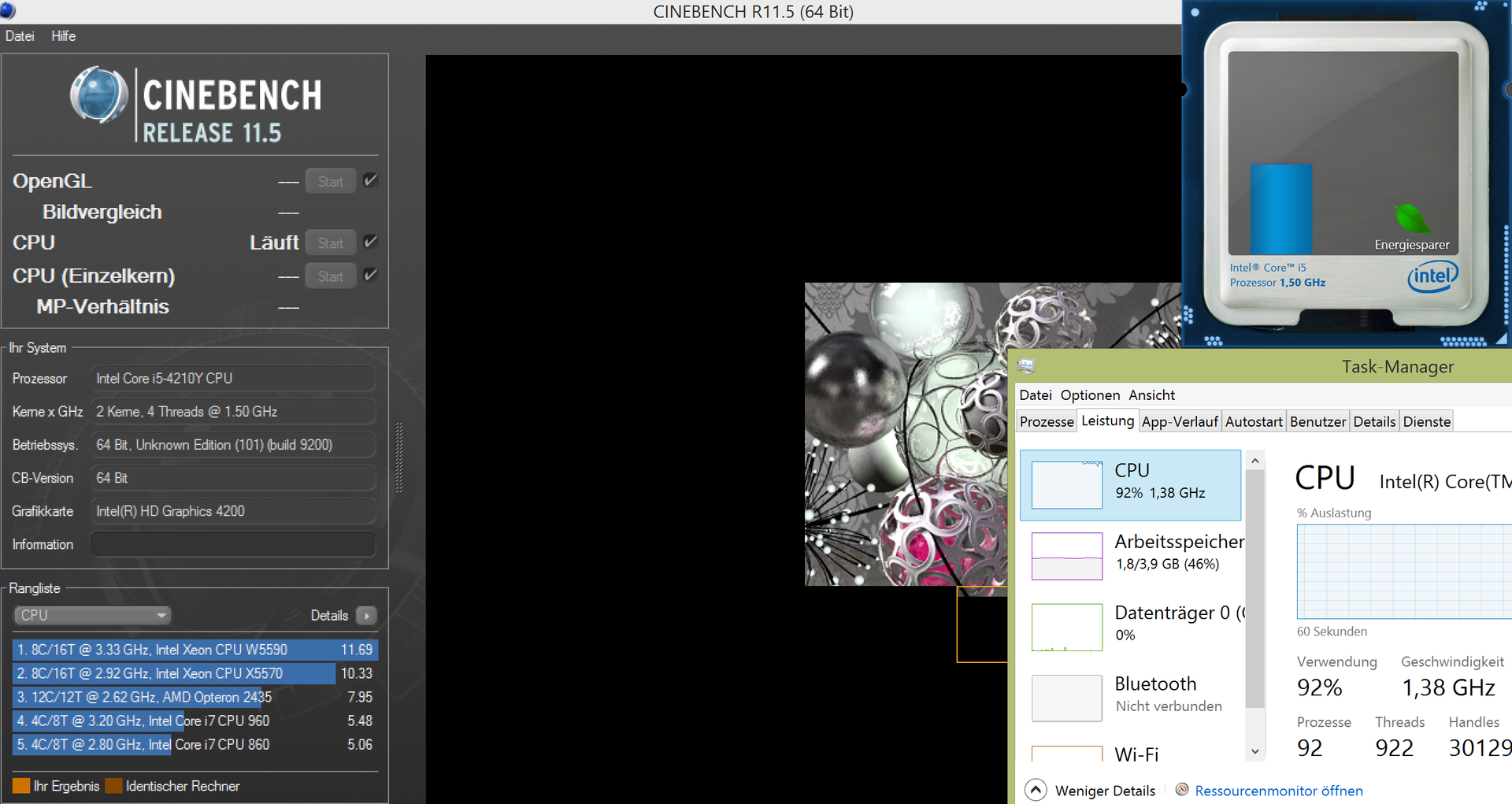Viewport: 1512px width, 804px height.
Task: Switch to the App-Verlauf tab
Action: [1180, 421]
